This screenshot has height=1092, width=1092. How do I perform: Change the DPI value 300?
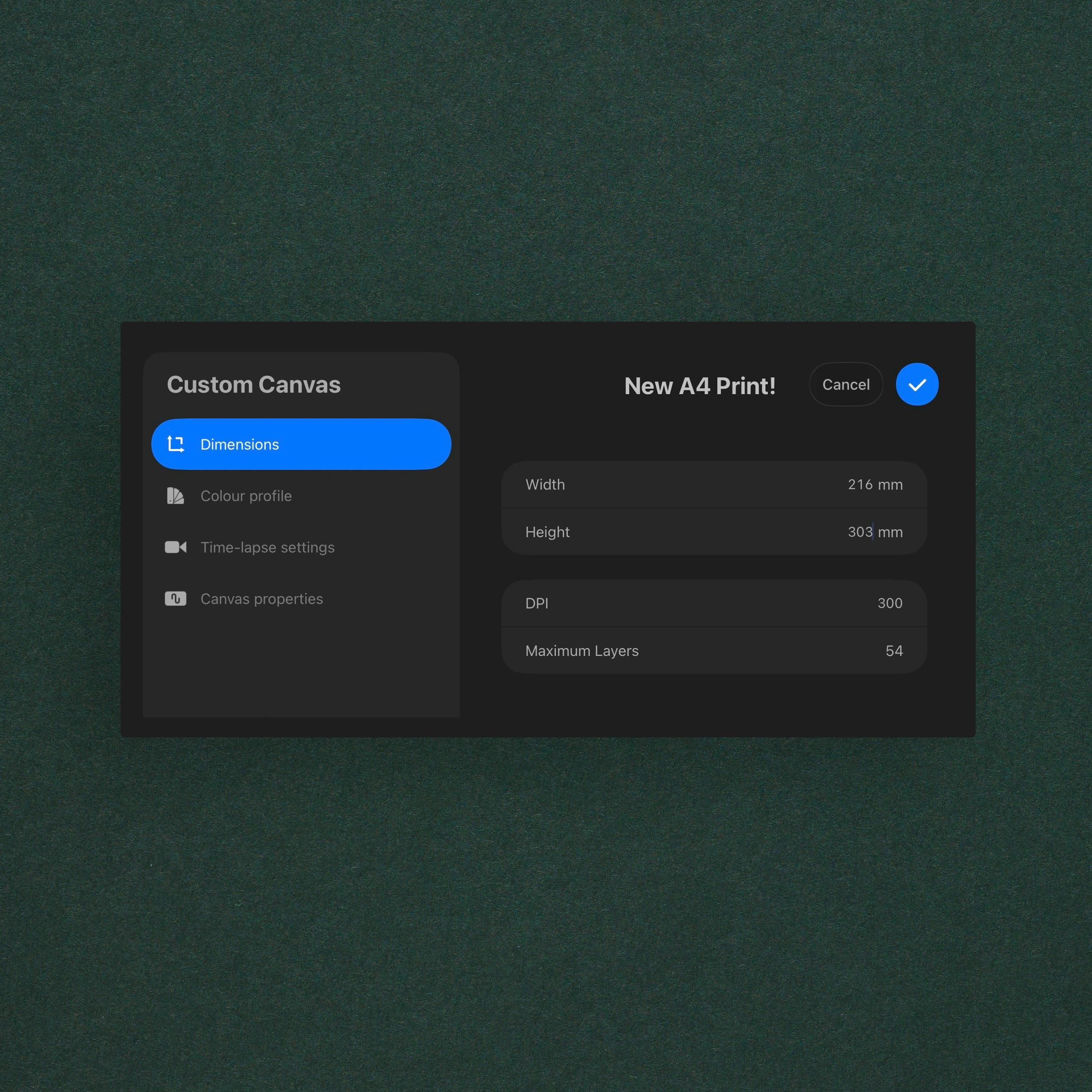890,603
